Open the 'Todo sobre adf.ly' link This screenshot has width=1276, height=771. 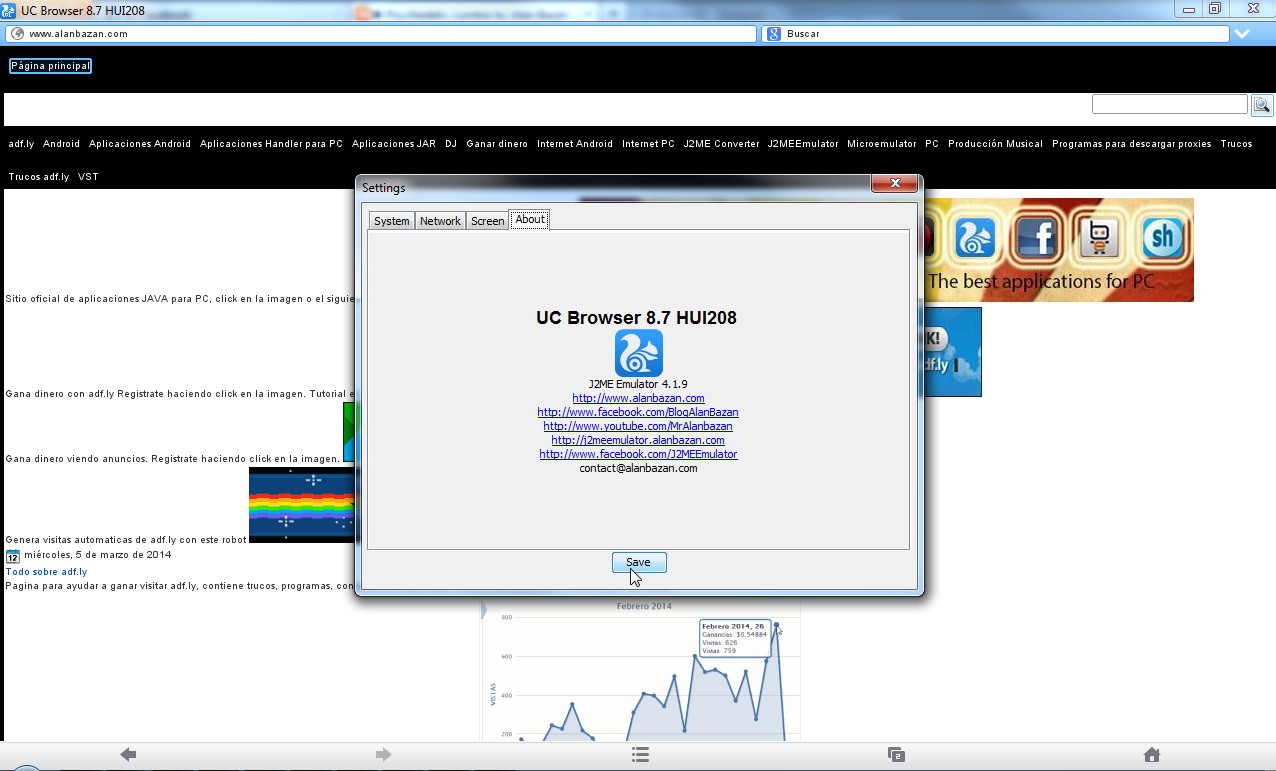(46, 571)
